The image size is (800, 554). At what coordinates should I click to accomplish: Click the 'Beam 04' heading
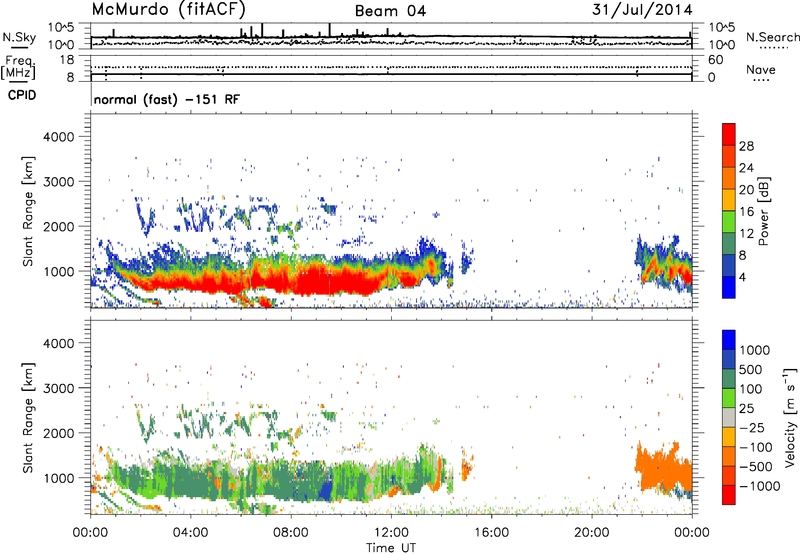click(390, 11)
